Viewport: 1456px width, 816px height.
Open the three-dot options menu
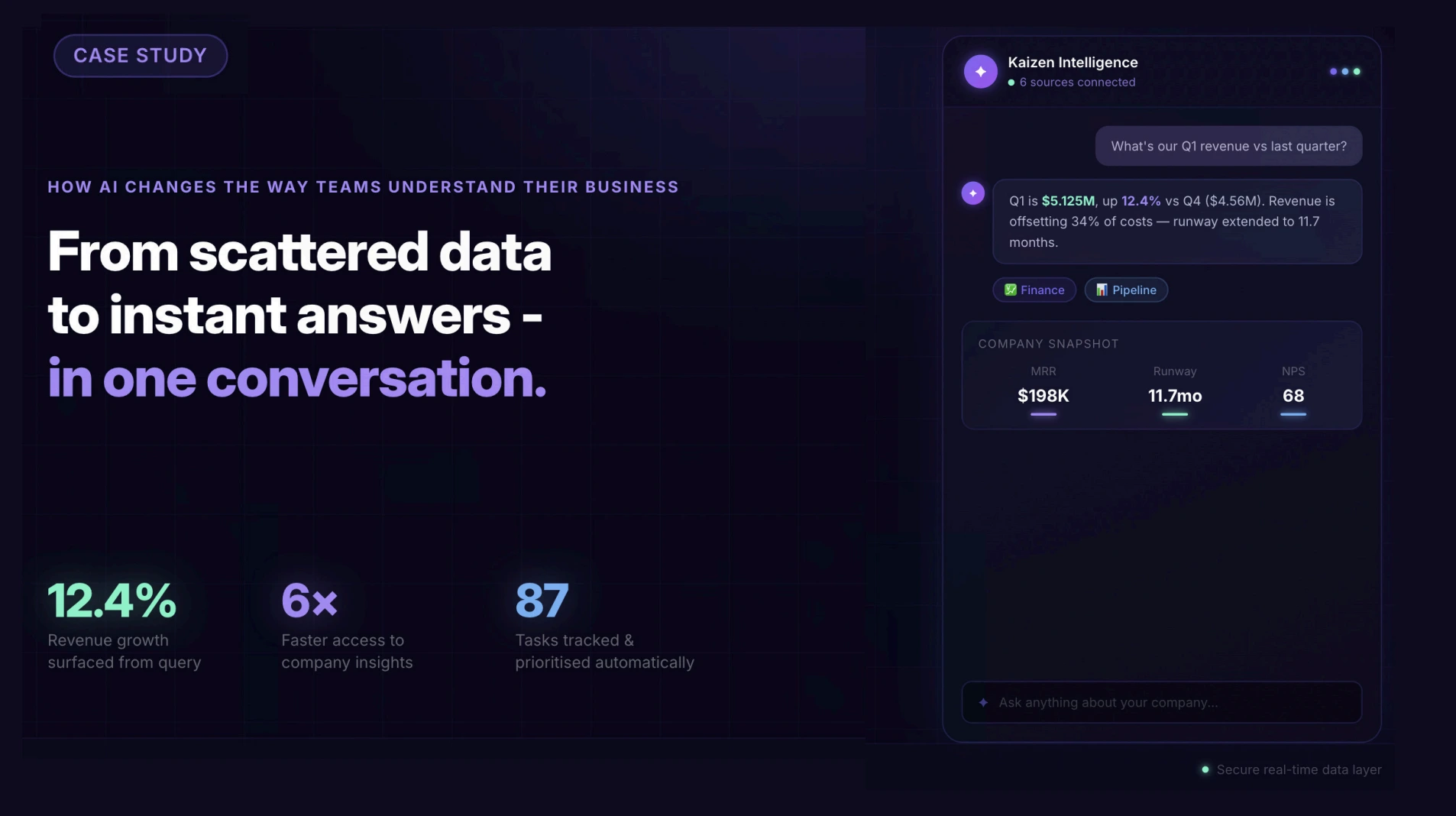click(1344, 72)
